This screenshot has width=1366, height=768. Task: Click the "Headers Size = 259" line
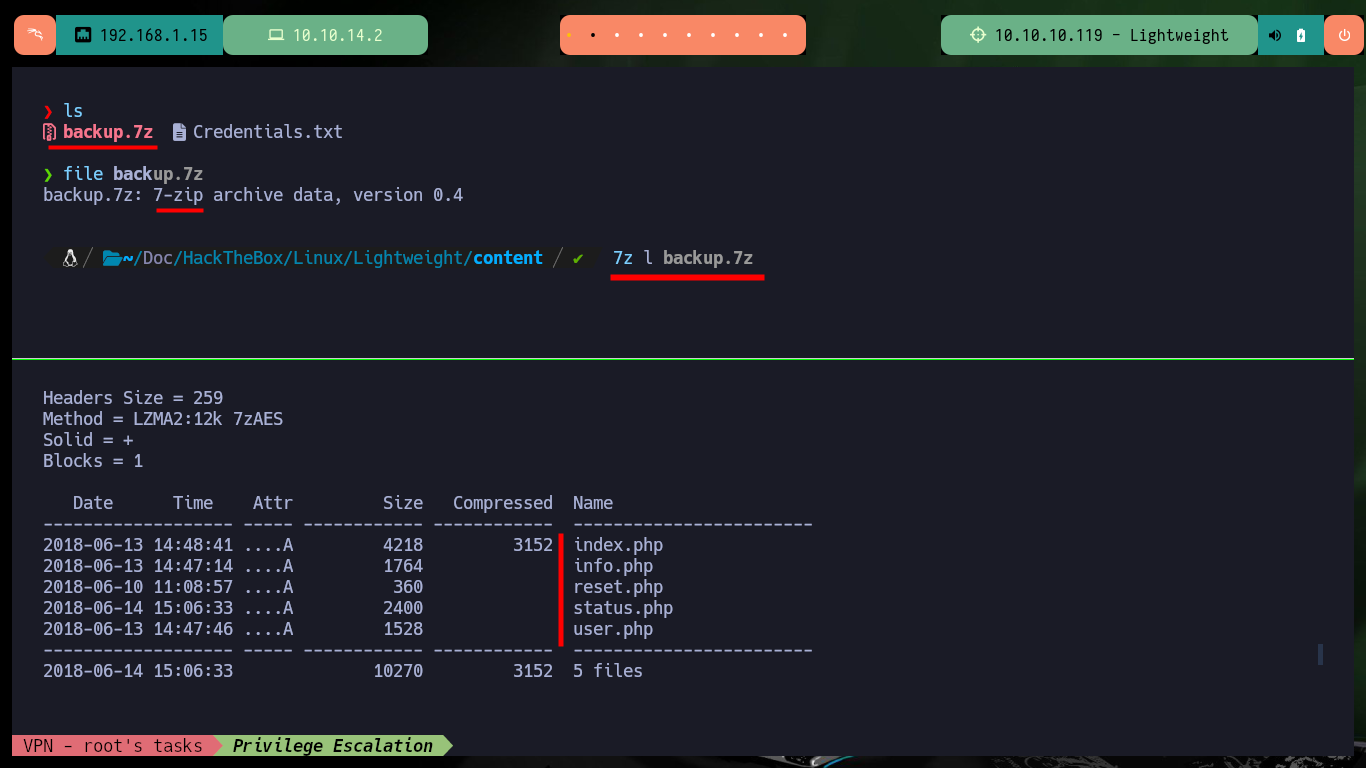coord(133,398)
